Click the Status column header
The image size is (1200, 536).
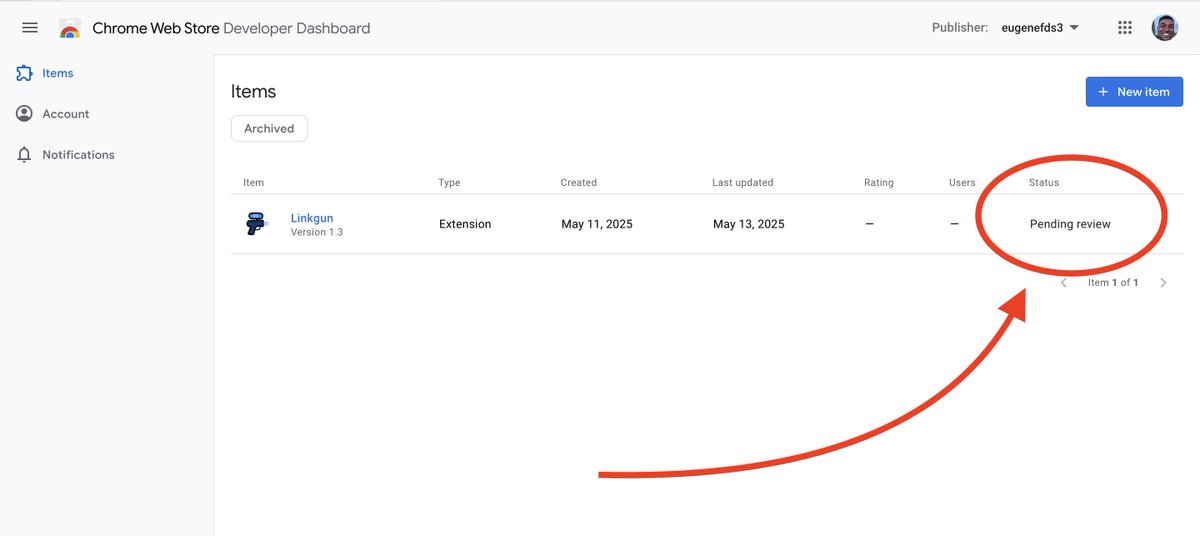coord(1044,183)
